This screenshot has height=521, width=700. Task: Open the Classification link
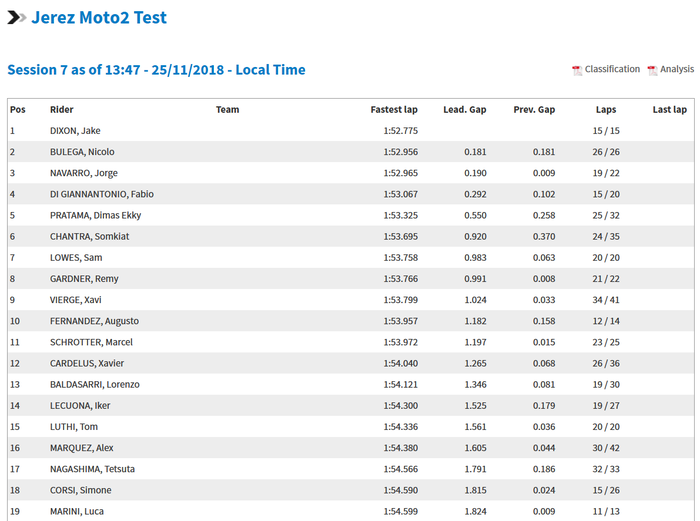tap(612, 70)
